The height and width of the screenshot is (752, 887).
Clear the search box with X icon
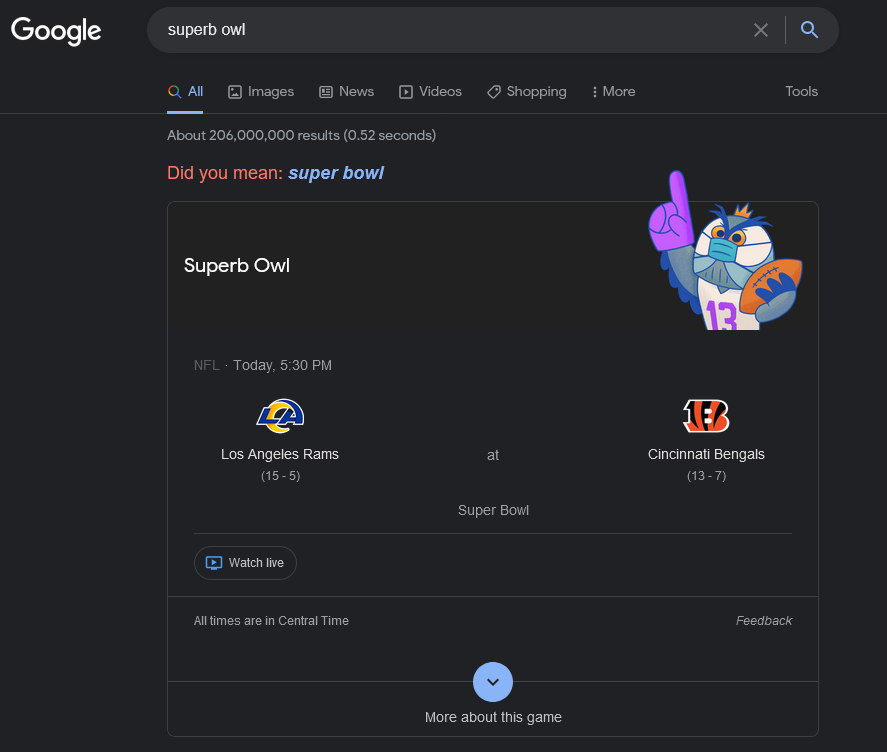tap(761, 30)
